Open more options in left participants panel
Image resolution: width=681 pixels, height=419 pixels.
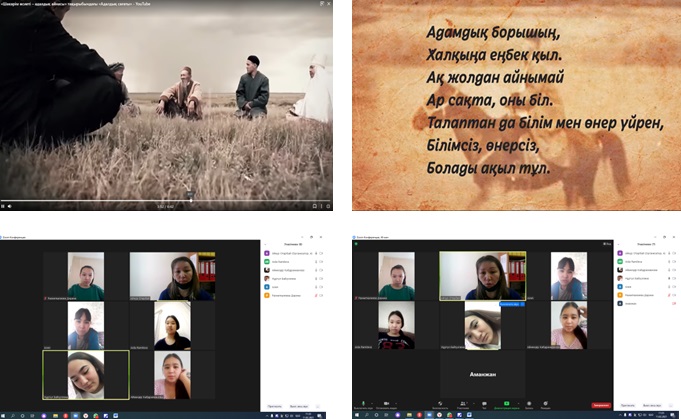[317, 406]
